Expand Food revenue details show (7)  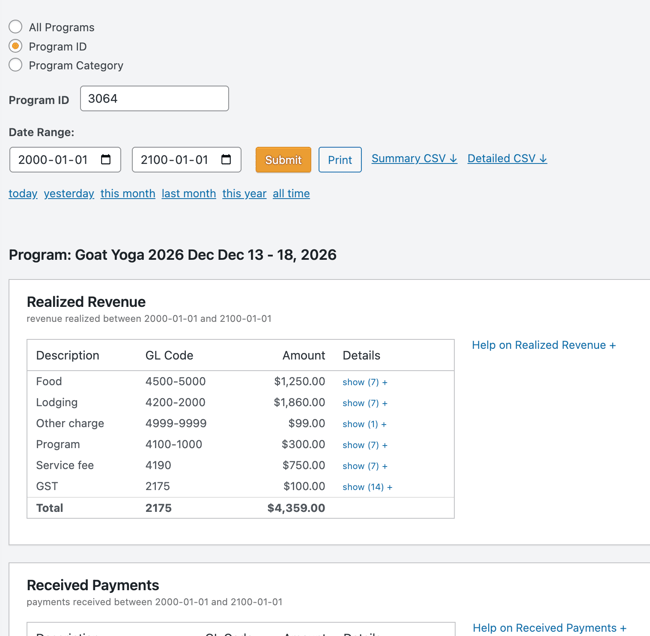[364, 382]
